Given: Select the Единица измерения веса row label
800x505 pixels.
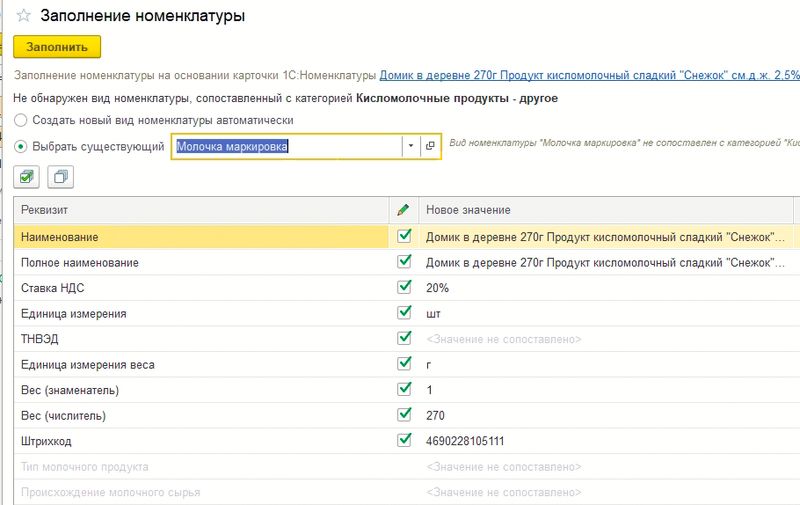Looking at the screenshot, I should (x=88, y=365).
